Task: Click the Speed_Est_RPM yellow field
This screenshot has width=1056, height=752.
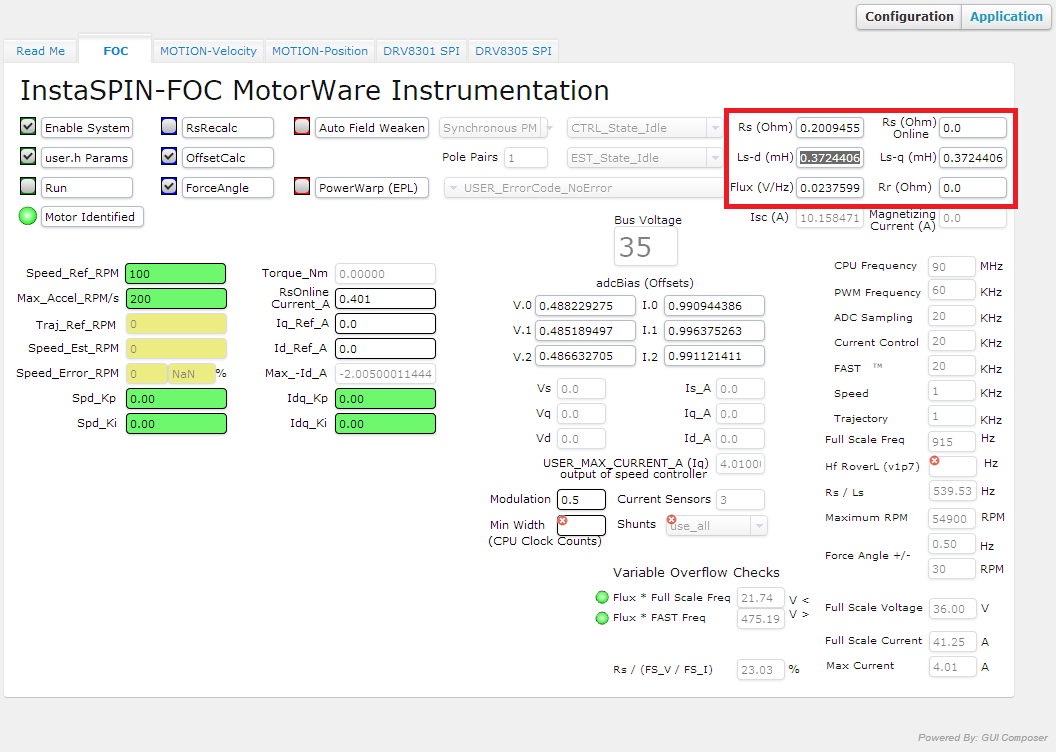Action: pyautogui.click(x=176, y=349)
